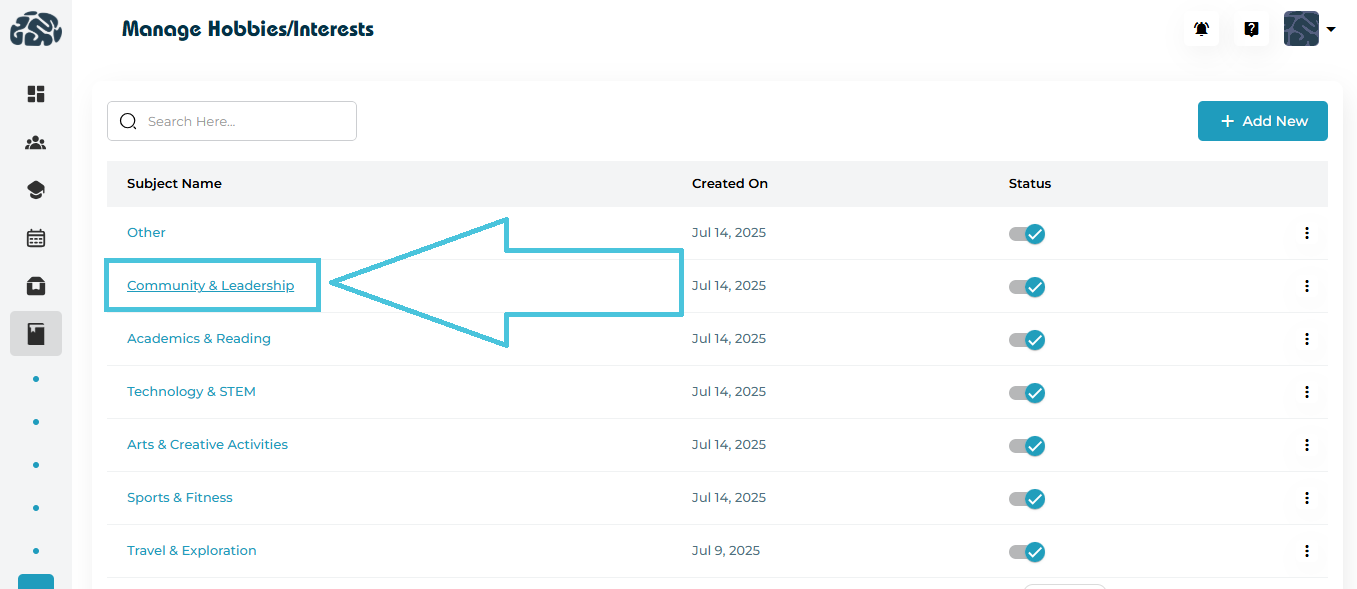Open the calendar icon in sidebar

click(x=36, y=238)
